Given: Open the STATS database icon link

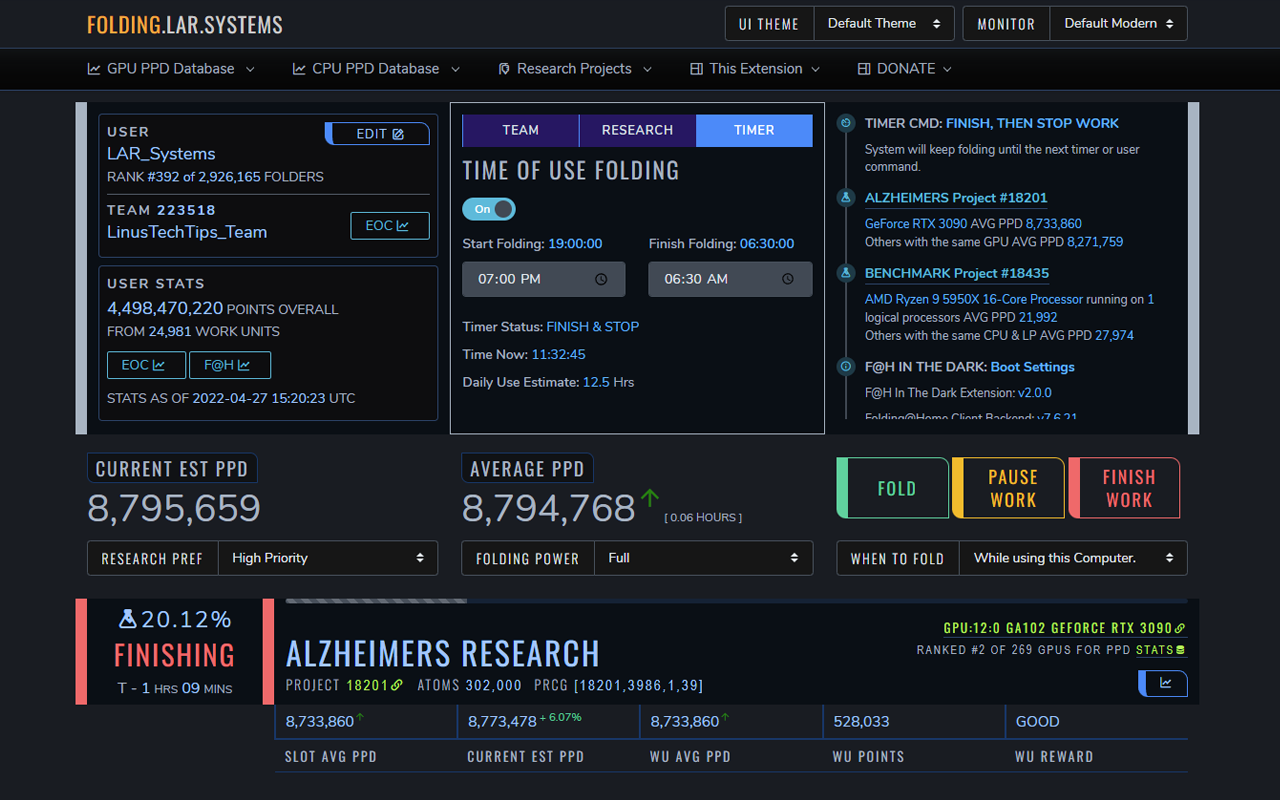Looking at the screenshot, I should [x=1180, y=650].
